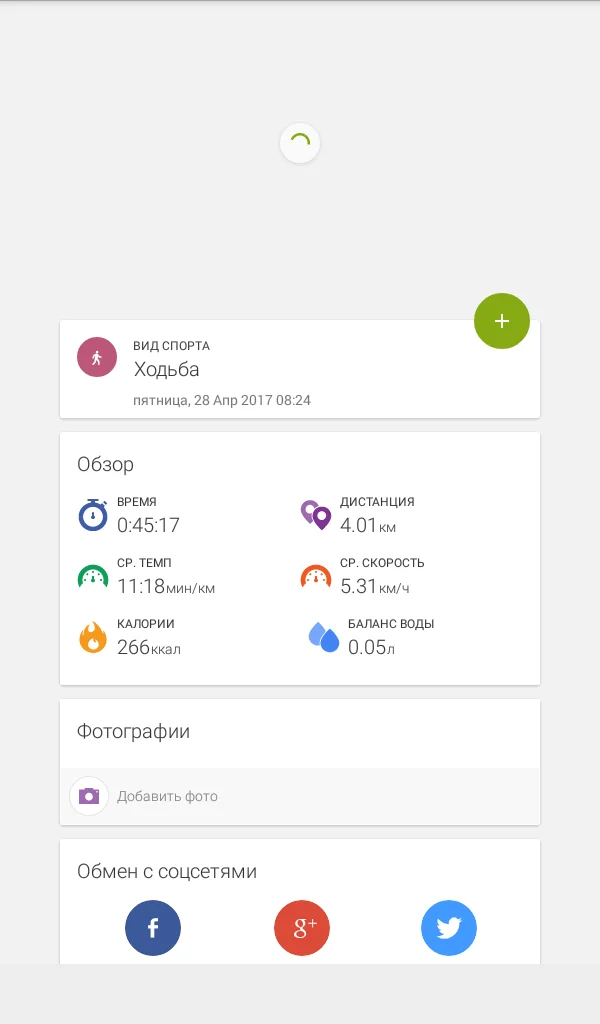
Task: Tap the Обзор section heading
Action: click(x=105, y=464)
